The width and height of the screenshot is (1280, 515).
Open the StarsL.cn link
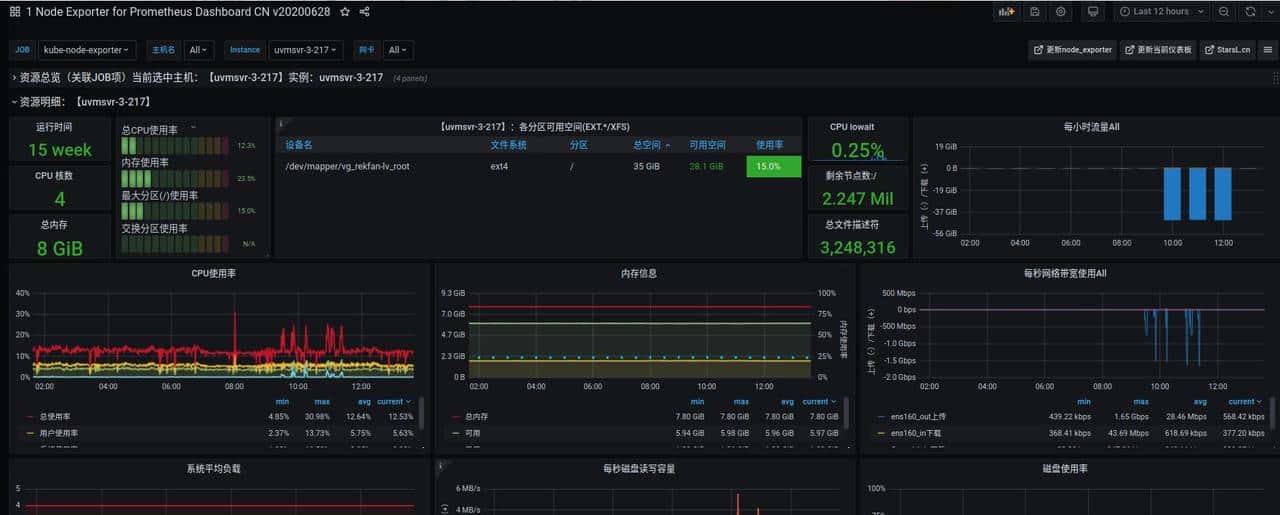[1226, 50]
